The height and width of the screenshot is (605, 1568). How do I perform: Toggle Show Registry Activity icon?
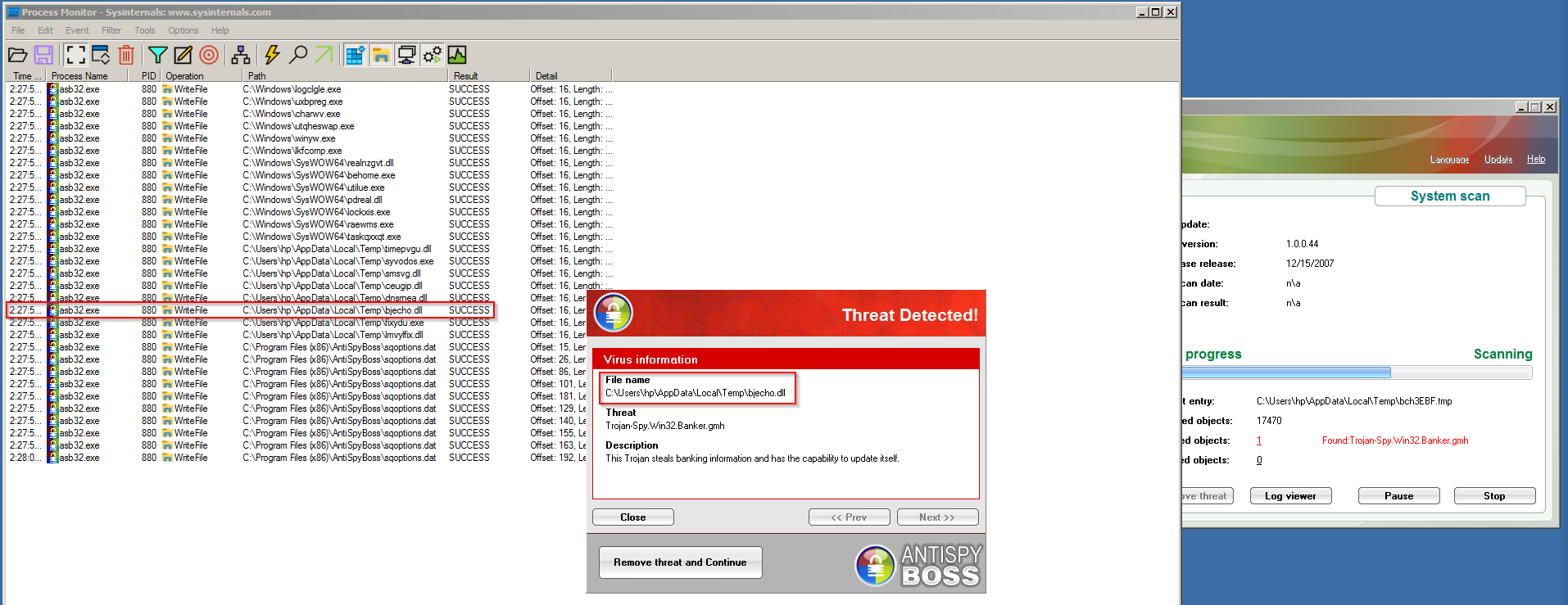click(x=355, y=55)
